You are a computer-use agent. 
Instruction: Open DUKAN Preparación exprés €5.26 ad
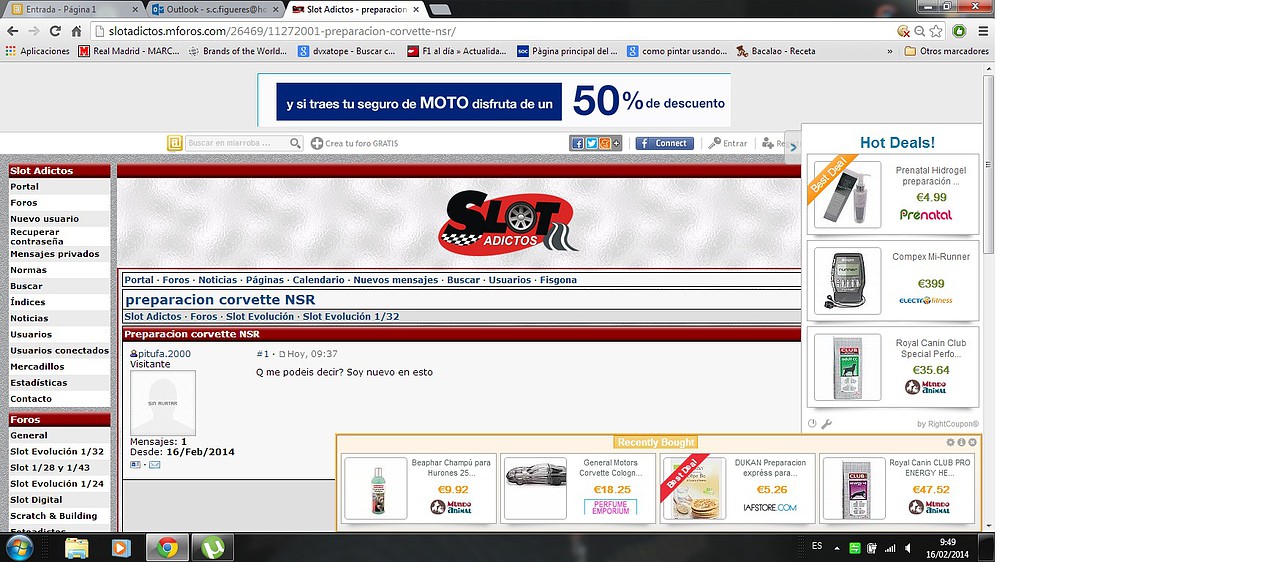[738, 488]
